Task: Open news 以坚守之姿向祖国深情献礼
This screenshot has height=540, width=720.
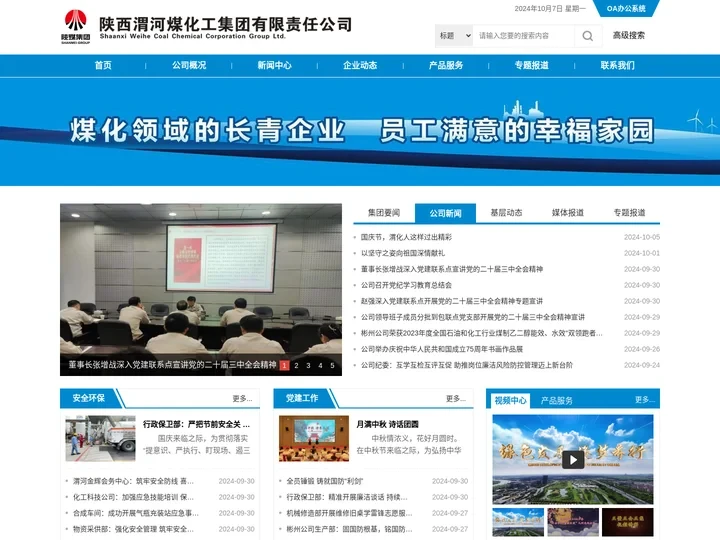Action: coord(403,253)
